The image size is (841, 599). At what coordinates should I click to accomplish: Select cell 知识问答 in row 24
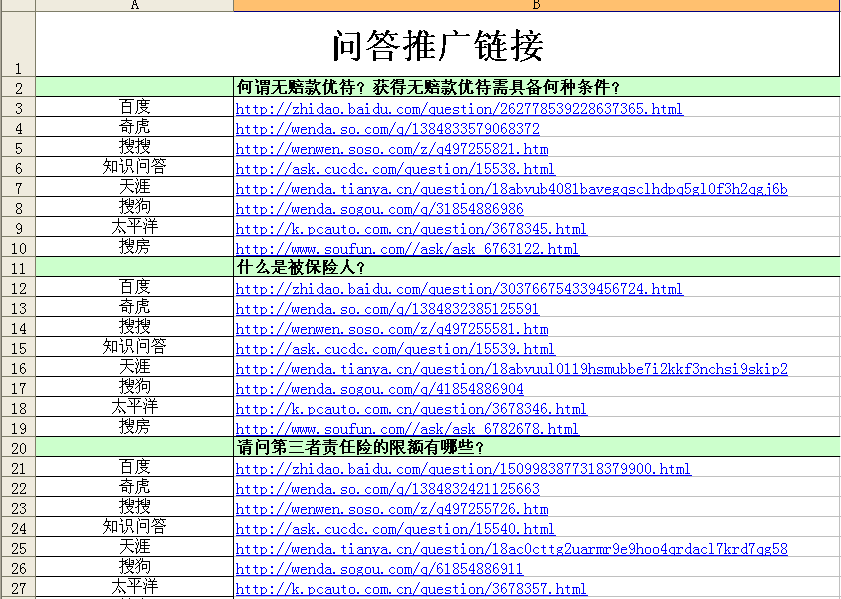point(135,527)
